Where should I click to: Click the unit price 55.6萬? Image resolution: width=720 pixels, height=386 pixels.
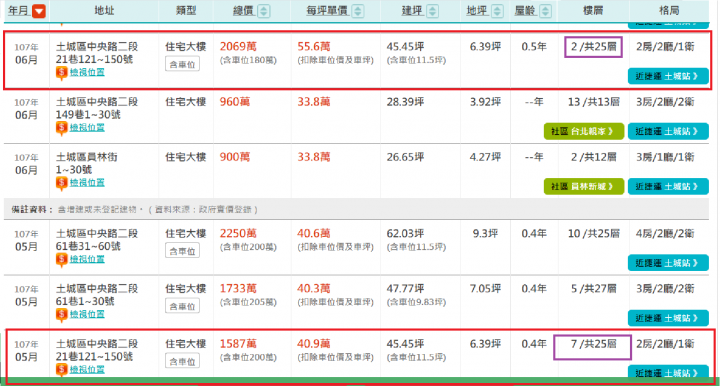point(314,46)
